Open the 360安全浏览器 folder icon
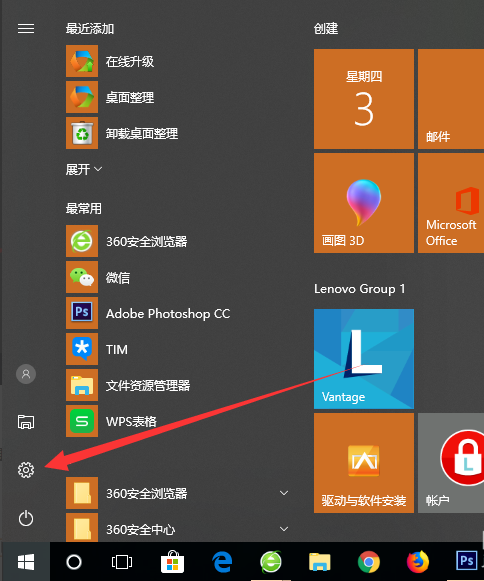The height and width of the screenshot is (581, 484). (x=82, y=493)
